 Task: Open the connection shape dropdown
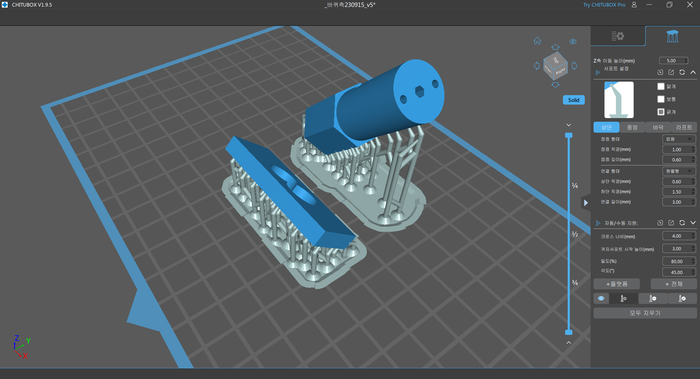(x=679, y=171)
